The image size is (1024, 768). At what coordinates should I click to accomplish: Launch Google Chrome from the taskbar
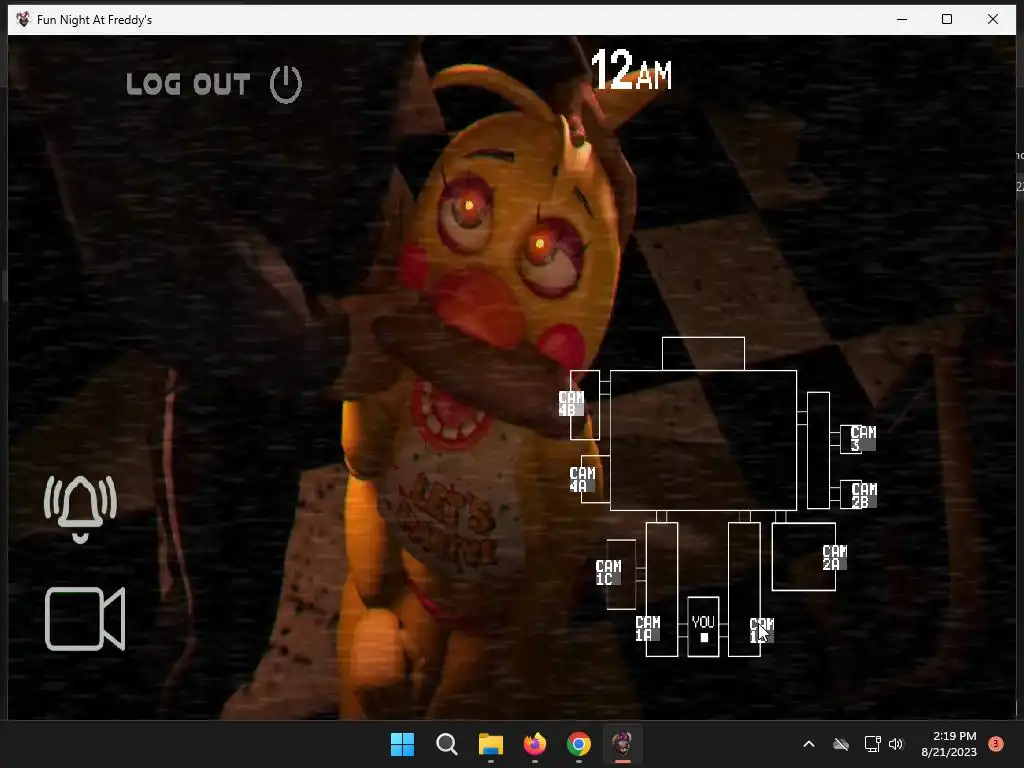pyautogui.click(x=579, y=744)
